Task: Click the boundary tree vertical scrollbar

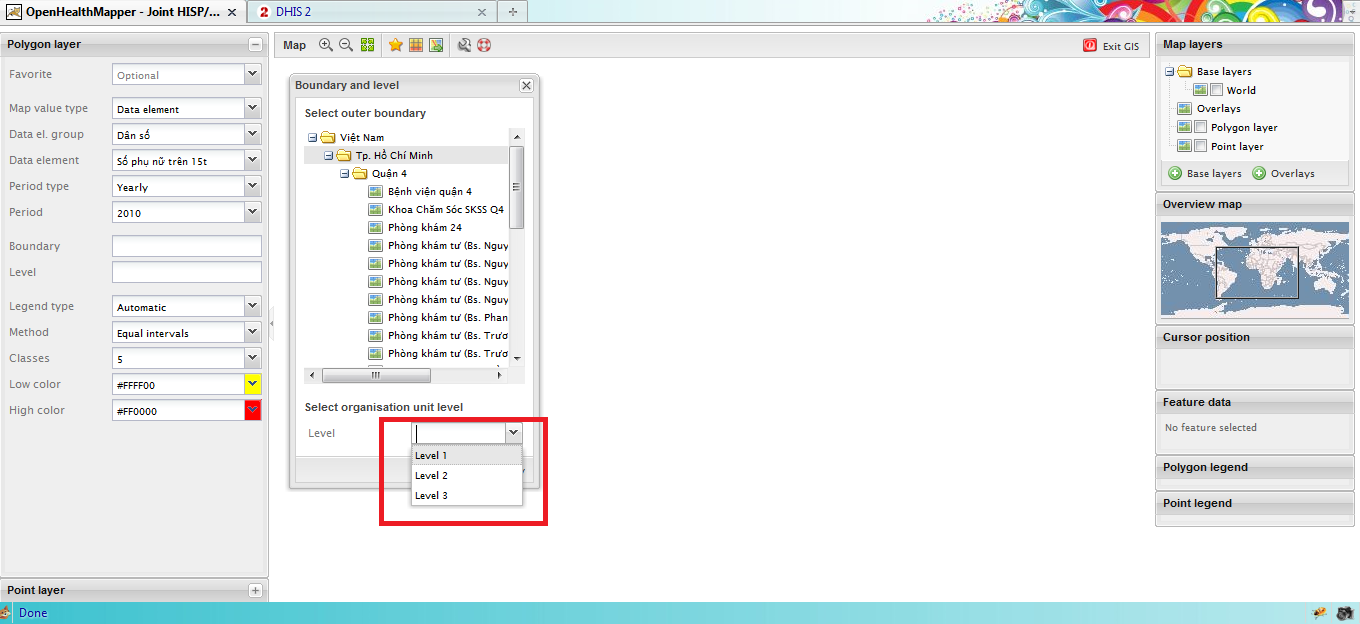Action: tap(516, 187)
